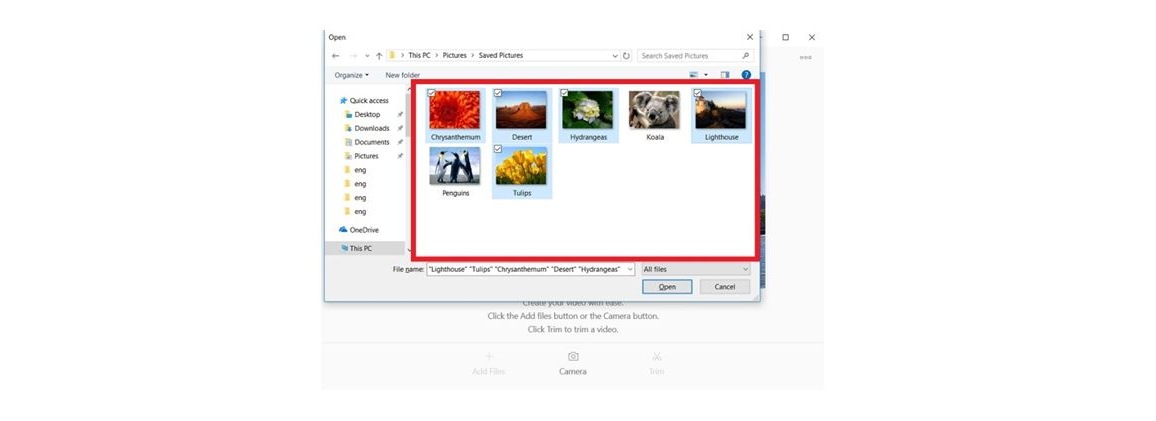
Task: Select the Desert thumbnail
Action: [x=521, y=110]
